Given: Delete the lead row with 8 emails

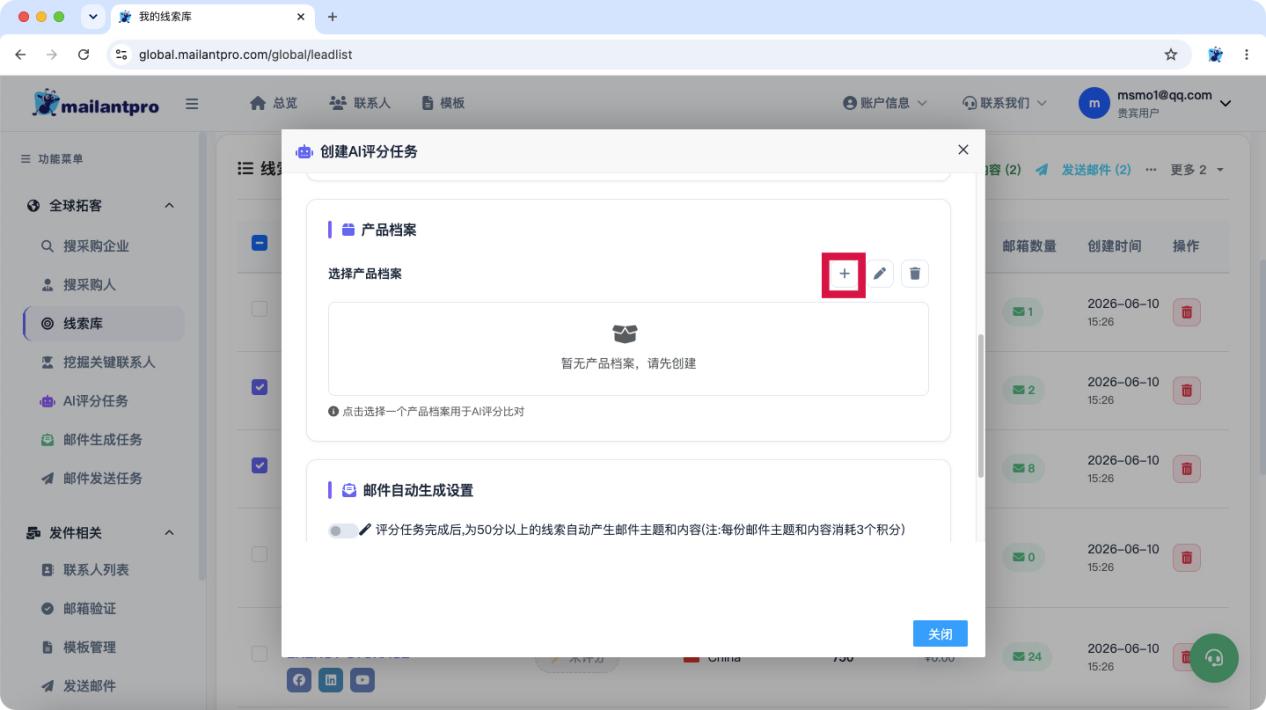Looking at the screenshot, I should [1187, 468].
